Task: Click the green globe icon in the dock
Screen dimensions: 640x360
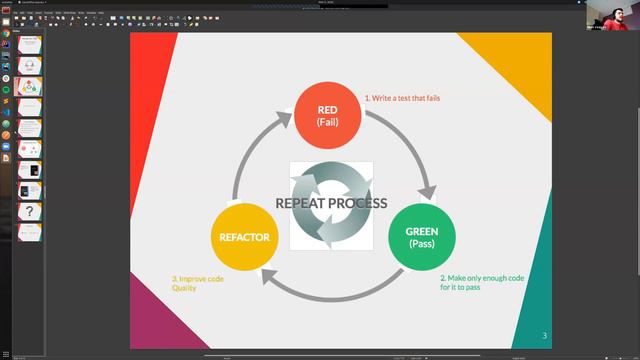Action: point(6,124)
